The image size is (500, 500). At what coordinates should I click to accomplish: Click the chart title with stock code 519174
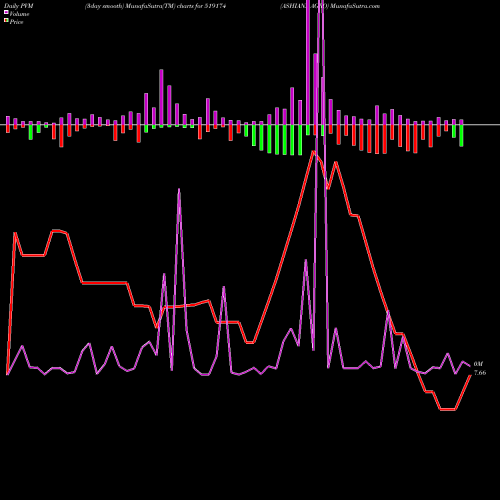(155, 6)
